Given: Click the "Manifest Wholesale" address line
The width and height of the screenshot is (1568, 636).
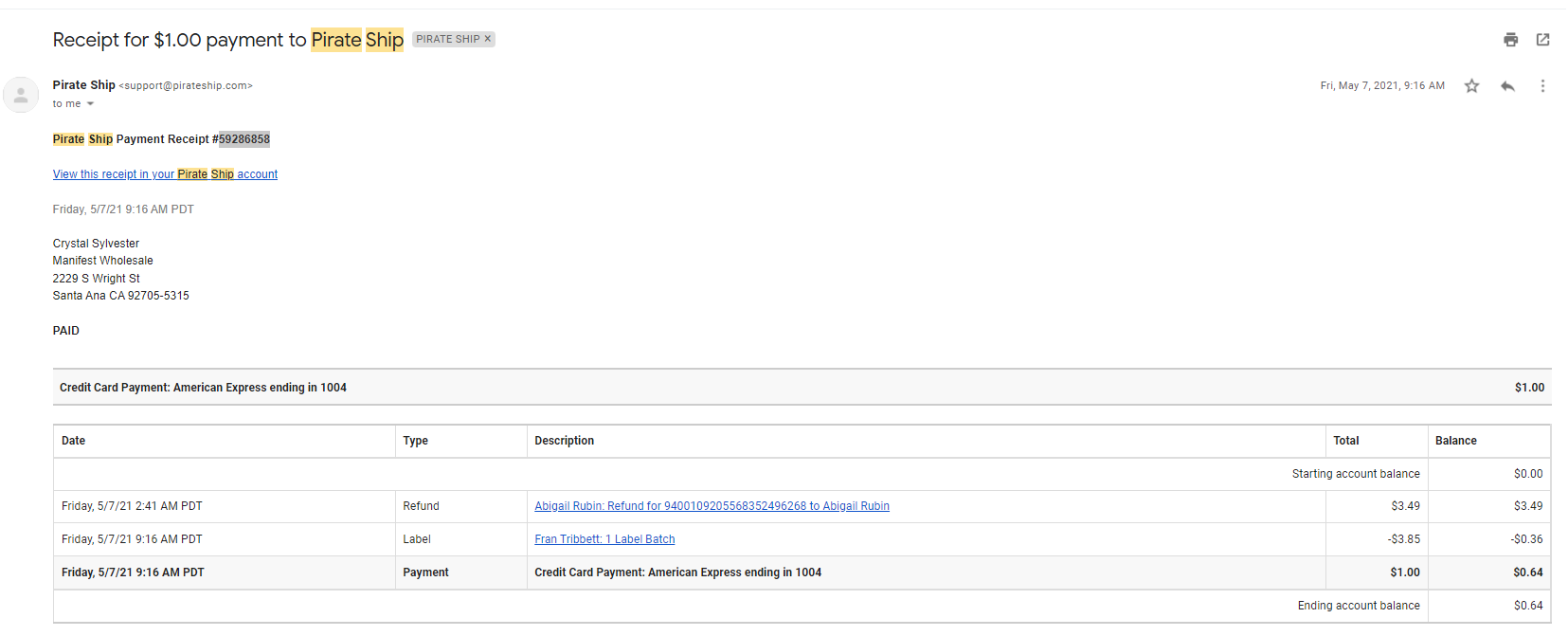Looking at the screenshot, I should tap(102, 261).
